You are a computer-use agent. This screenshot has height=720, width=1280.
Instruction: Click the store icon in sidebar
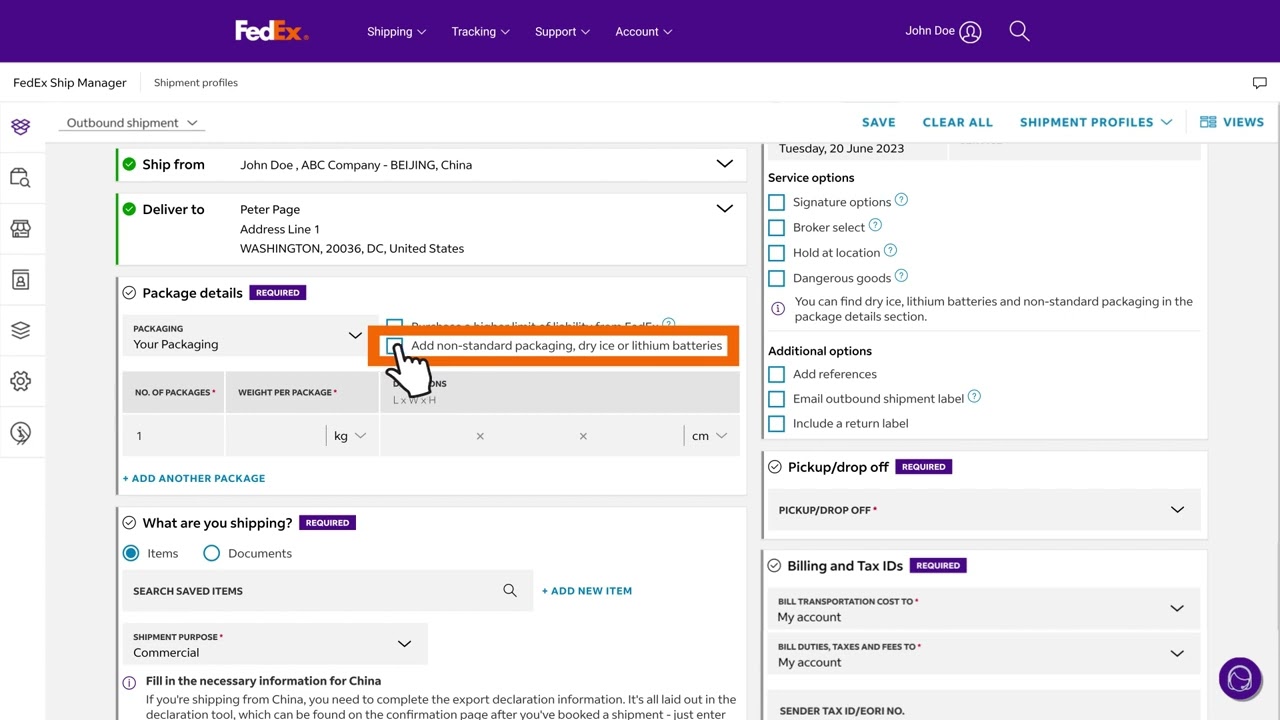[x=21, y=229]
